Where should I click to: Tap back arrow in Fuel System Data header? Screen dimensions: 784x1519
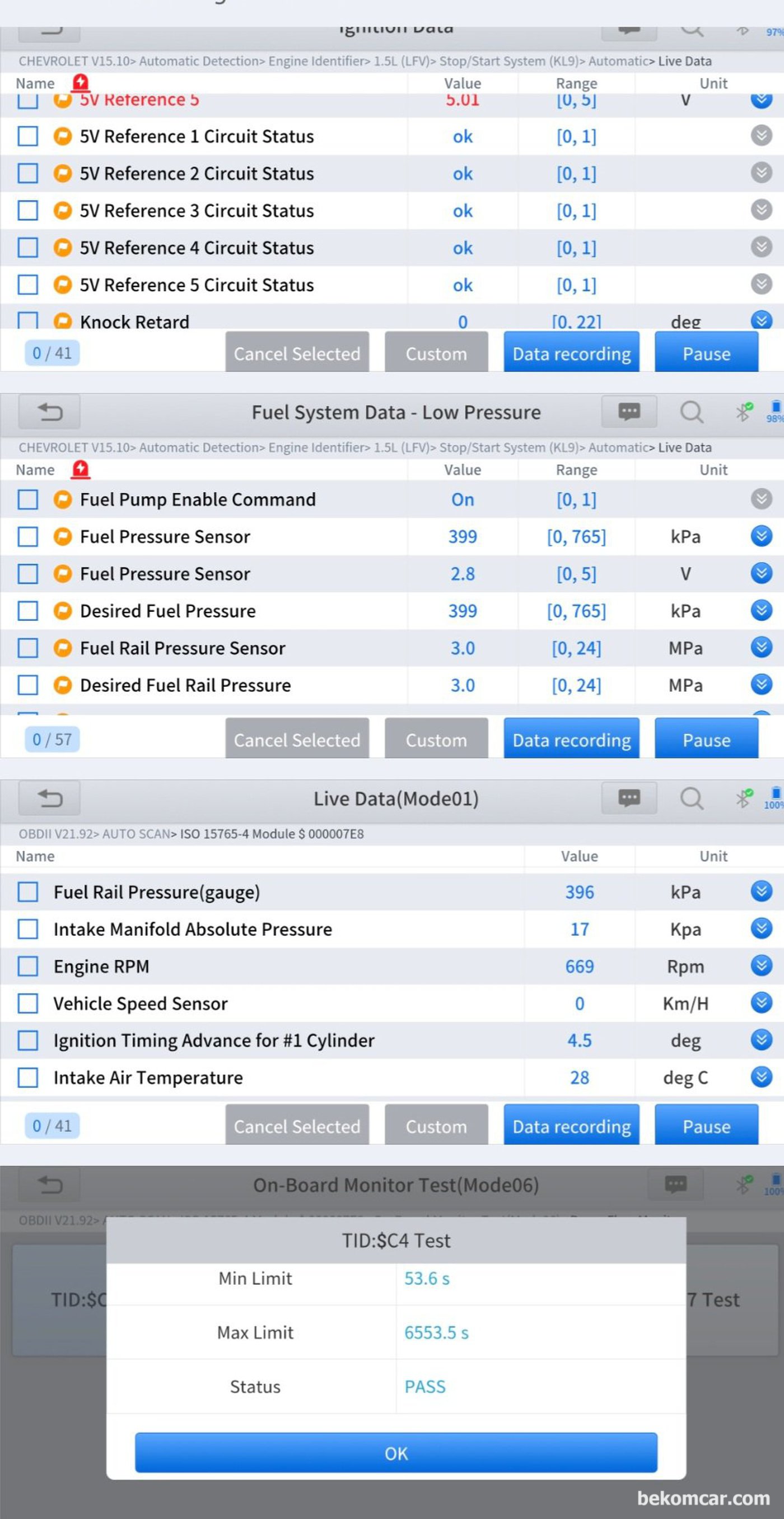click(x=49, y=412)
